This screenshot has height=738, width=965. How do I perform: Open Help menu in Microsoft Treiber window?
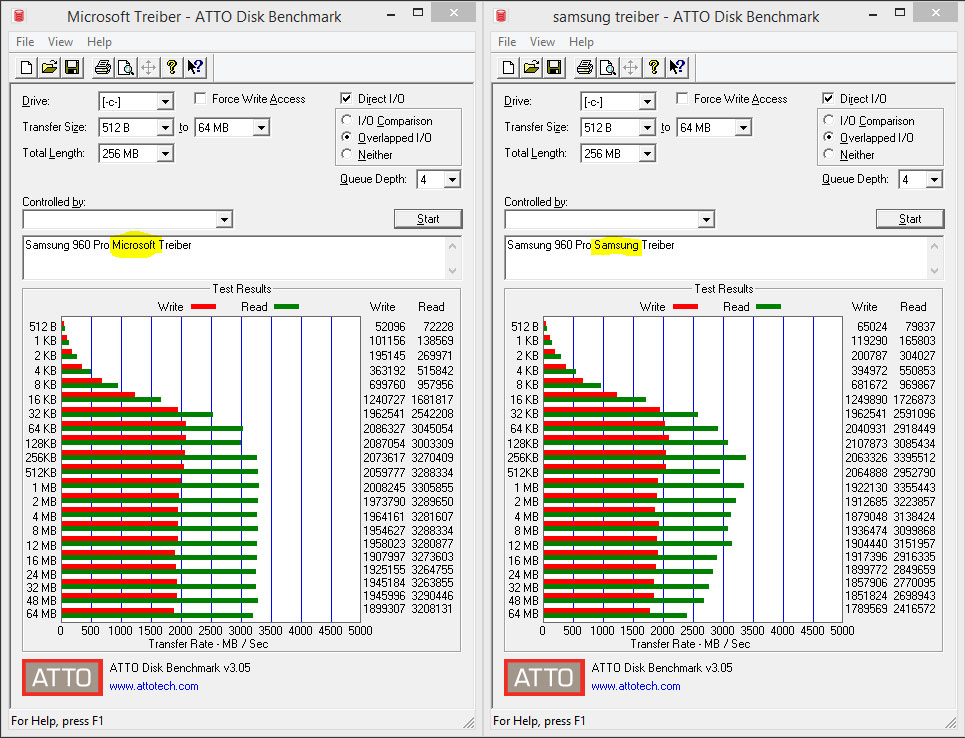point(99,42)
